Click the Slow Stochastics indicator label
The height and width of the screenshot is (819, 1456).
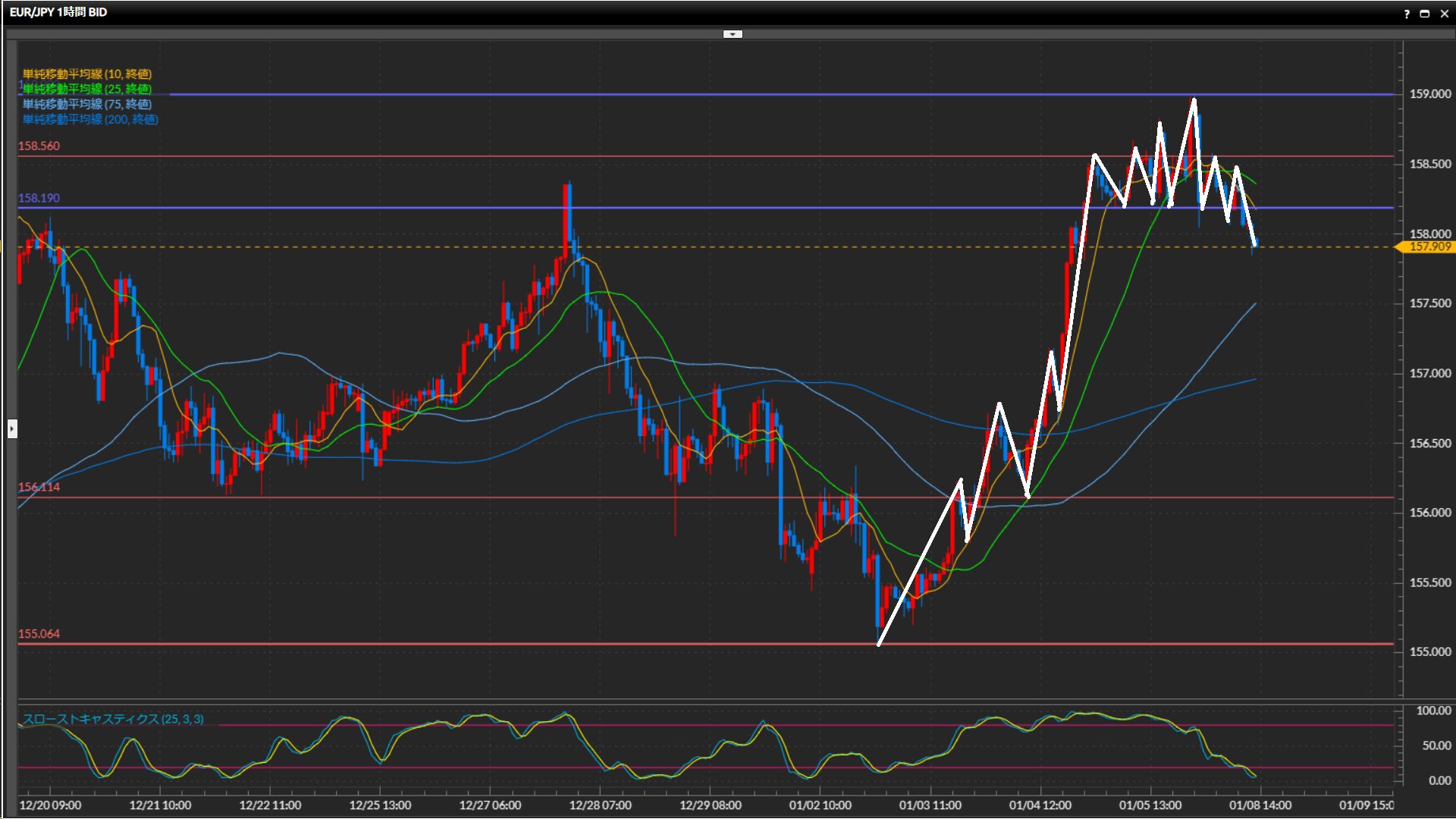[113, 719]
